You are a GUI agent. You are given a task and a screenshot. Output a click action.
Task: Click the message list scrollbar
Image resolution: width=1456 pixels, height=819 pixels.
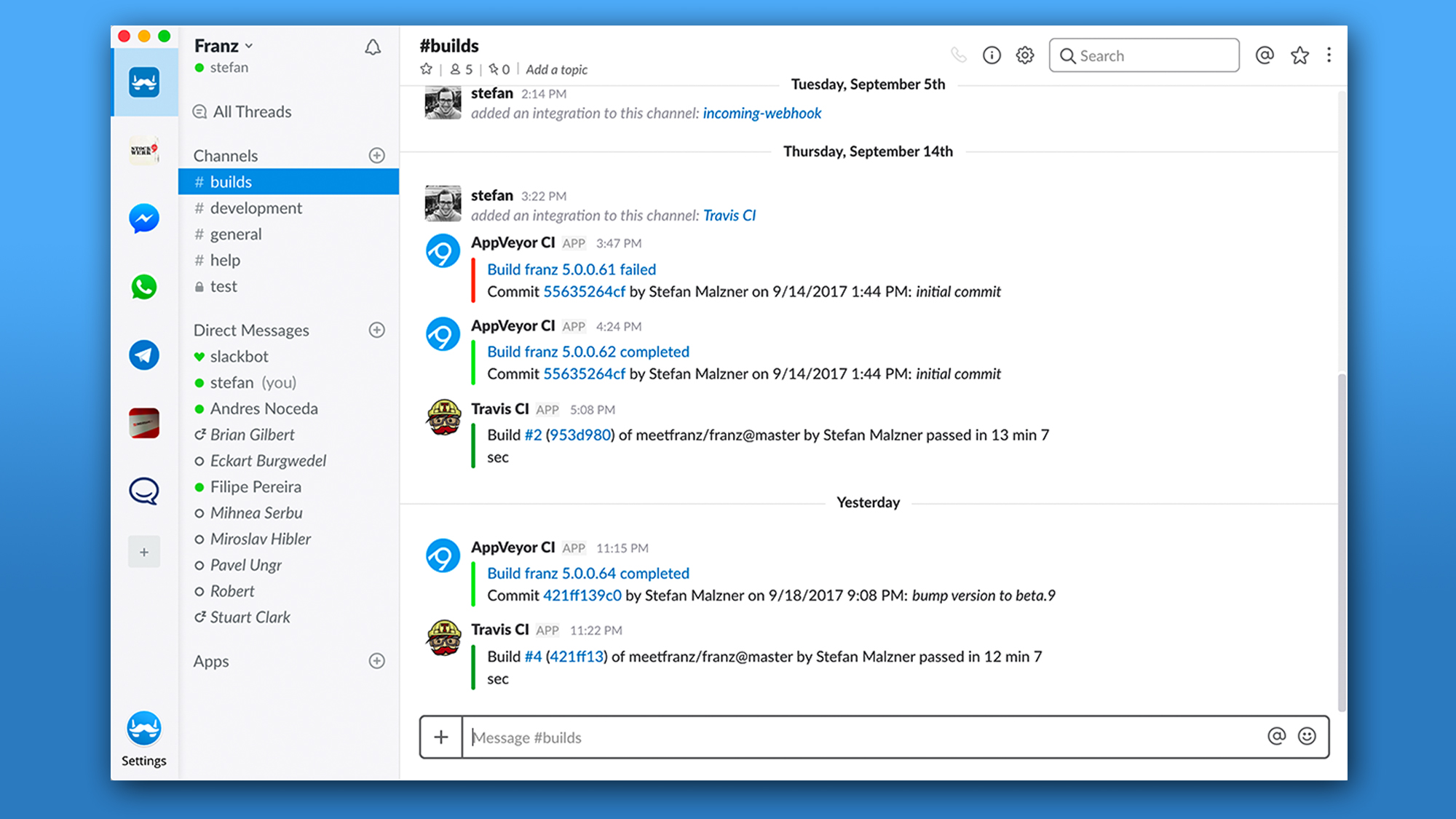pos(1342,542)
